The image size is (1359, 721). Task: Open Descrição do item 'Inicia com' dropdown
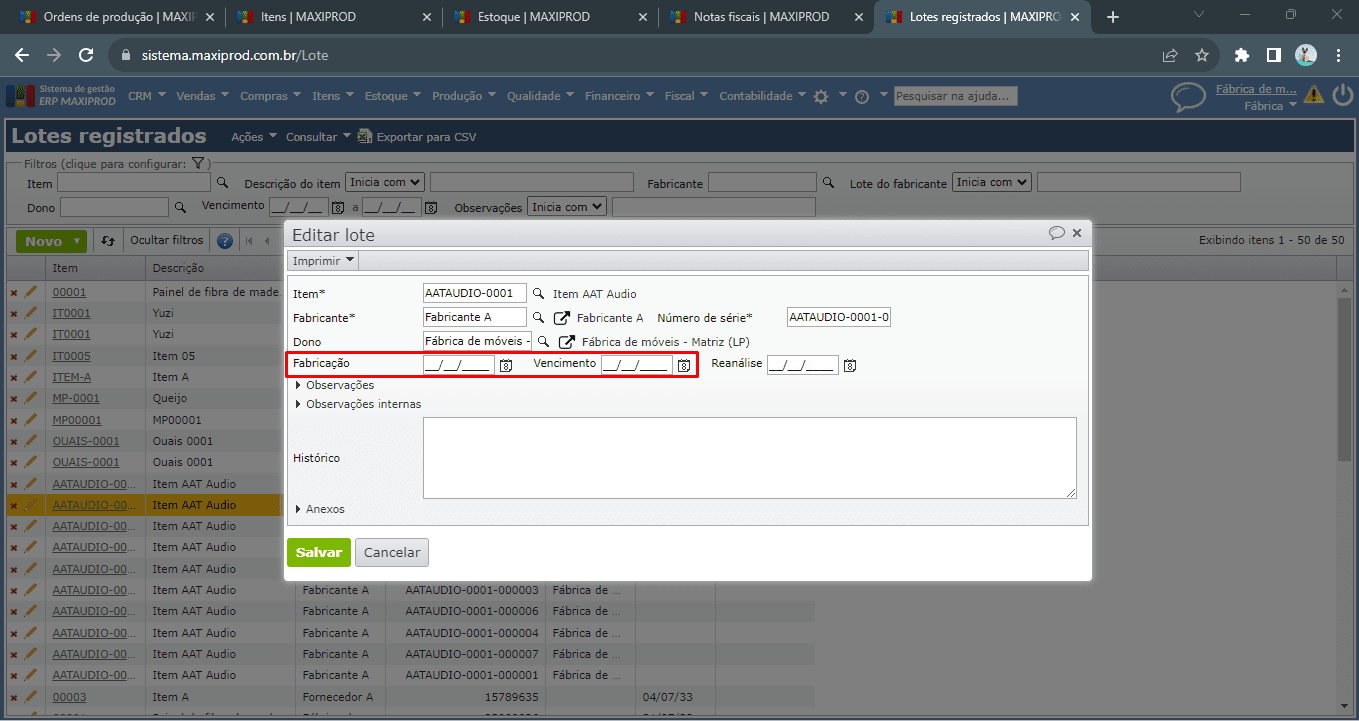(x=385, y=182)
